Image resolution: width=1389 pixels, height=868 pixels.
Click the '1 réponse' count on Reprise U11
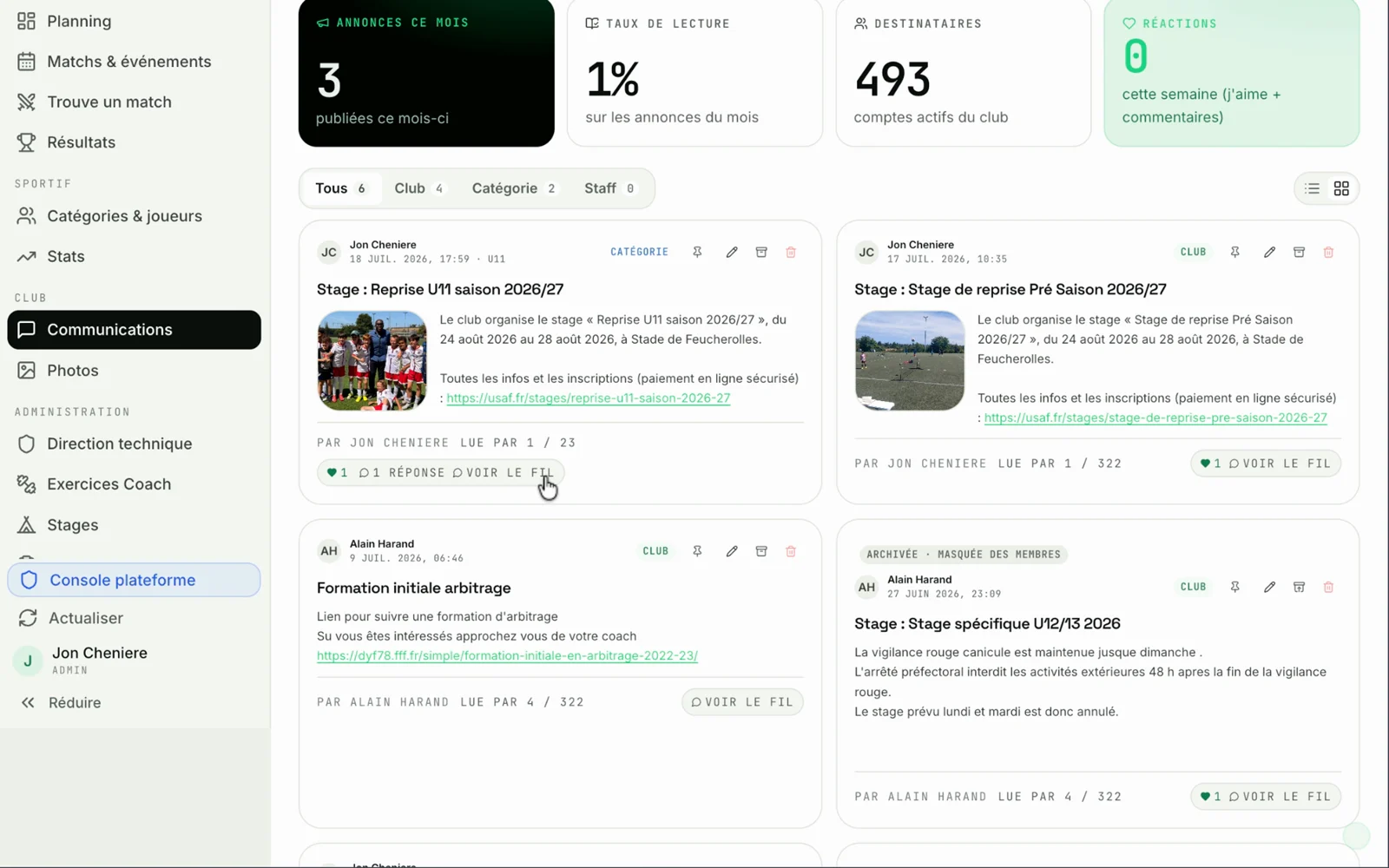pyautogui.click(x=402, y=473)
